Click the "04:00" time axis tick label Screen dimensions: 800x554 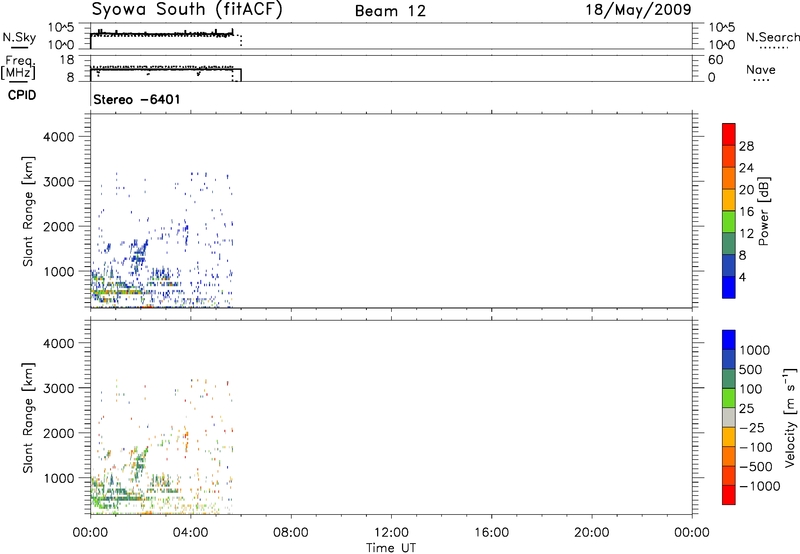tap(191, 533)
